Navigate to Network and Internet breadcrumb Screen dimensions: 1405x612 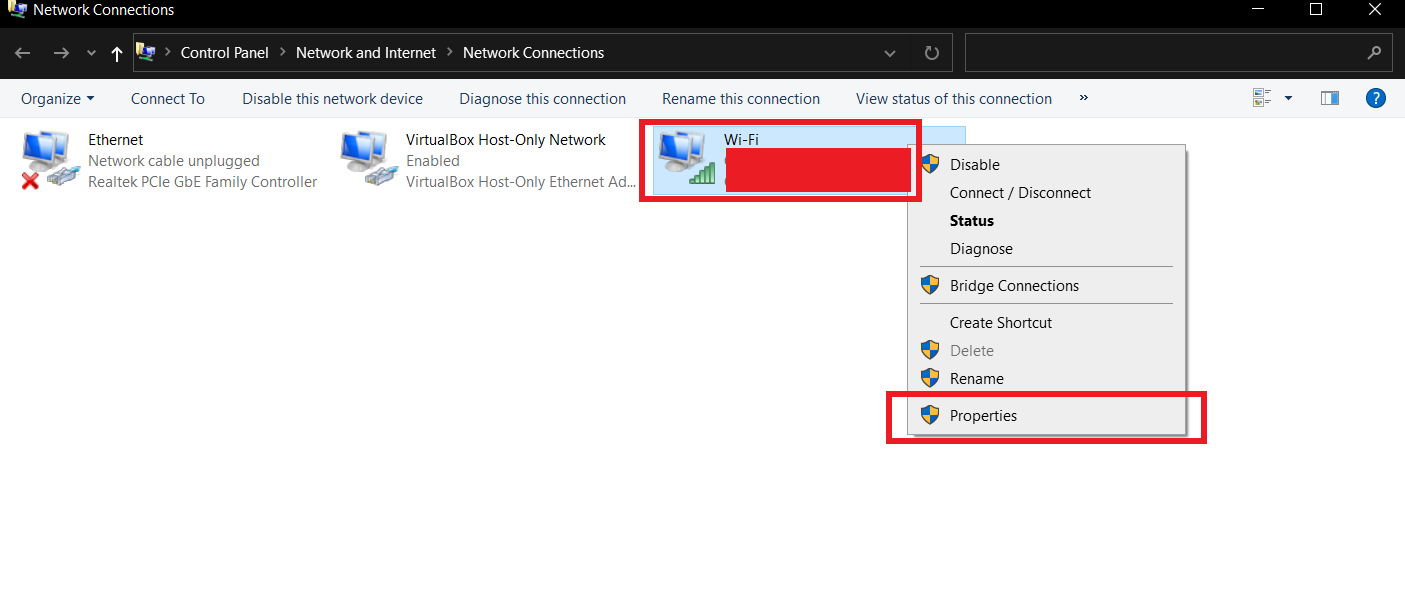click(366, 53)
